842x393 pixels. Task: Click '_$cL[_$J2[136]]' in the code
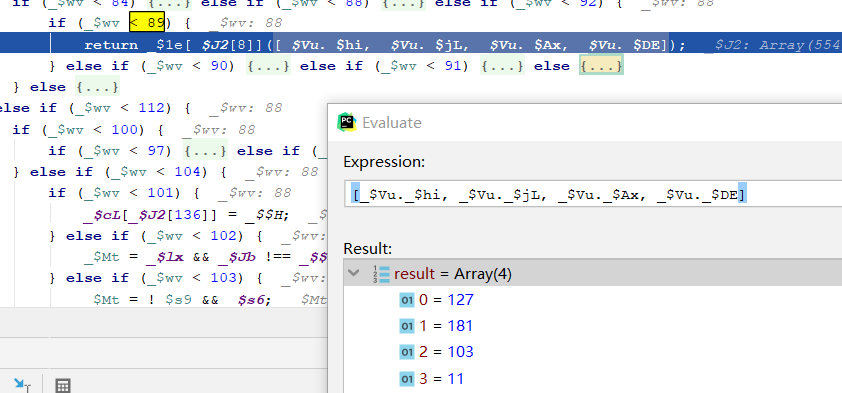150,215
